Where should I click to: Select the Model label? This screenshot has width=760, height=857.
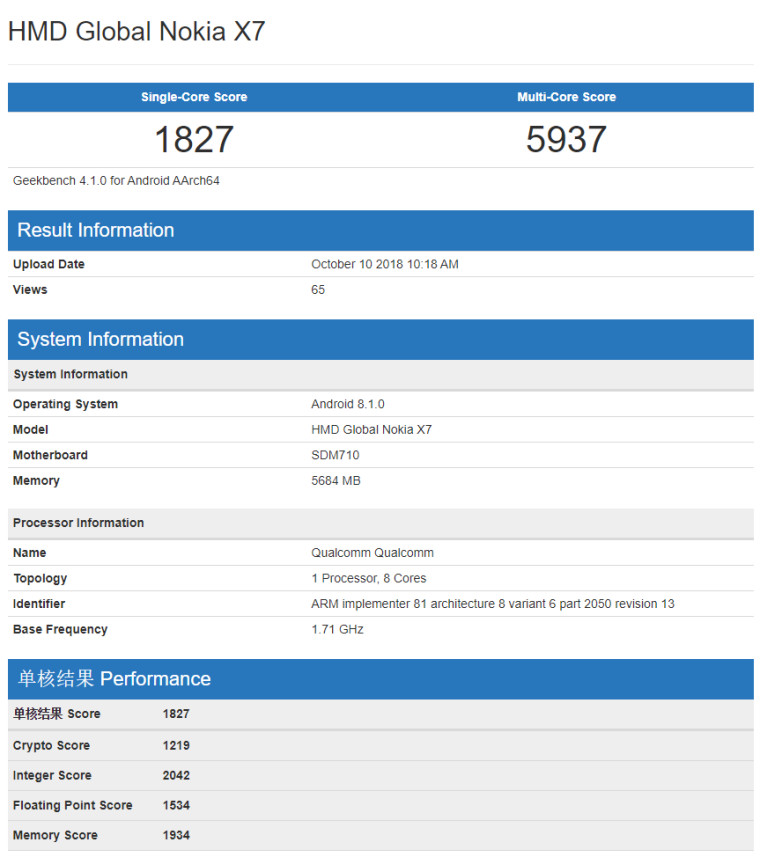coord(31,430)
